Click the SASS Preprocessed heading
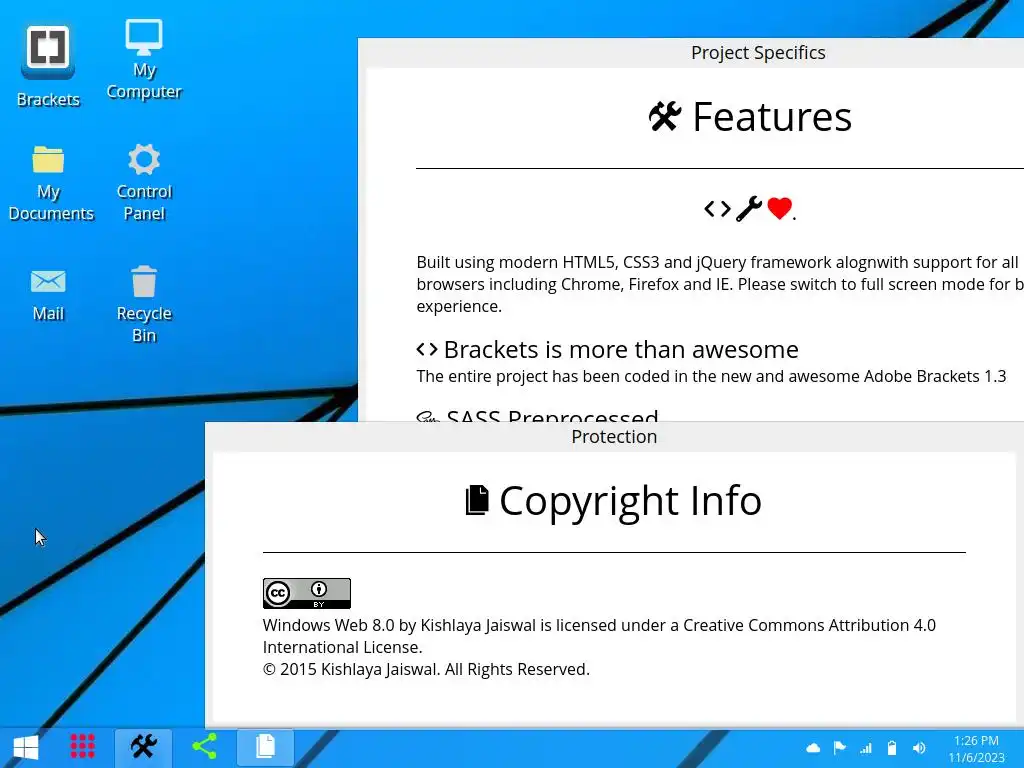Viewport: 1024px width, 768px height. (552, 415)
